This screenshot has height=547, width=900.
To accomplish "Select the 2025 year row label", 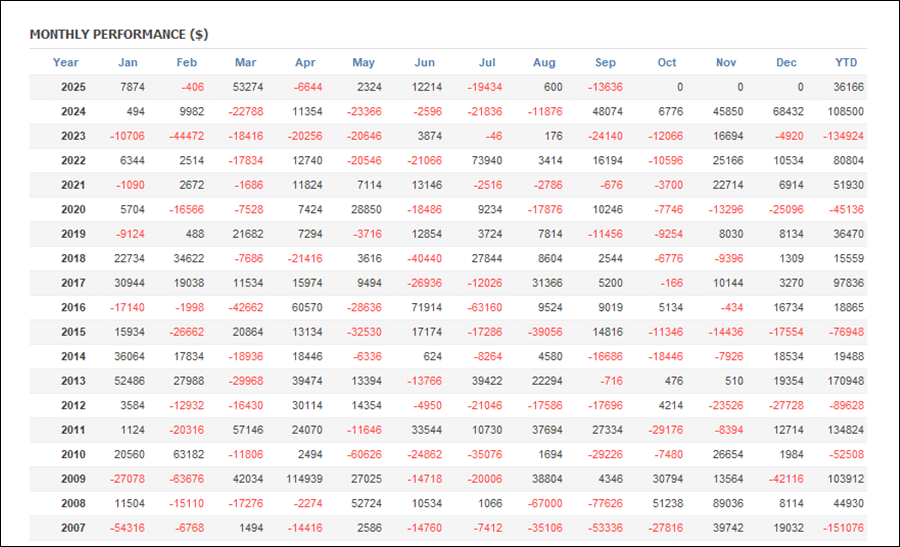I will click(x=73, y=87).
